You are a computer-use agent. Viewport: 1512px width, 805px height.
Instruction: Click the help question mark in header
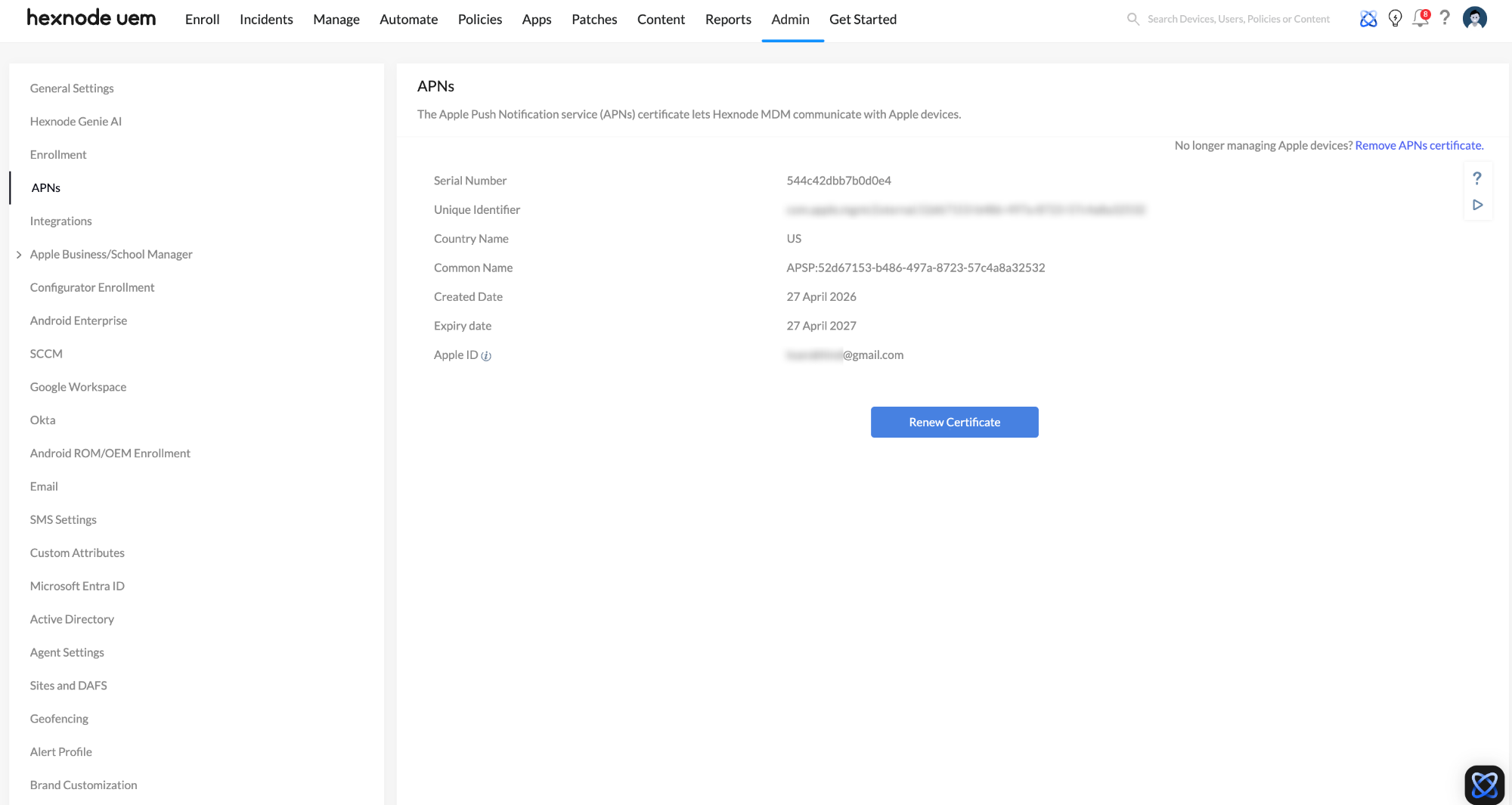1445,18
